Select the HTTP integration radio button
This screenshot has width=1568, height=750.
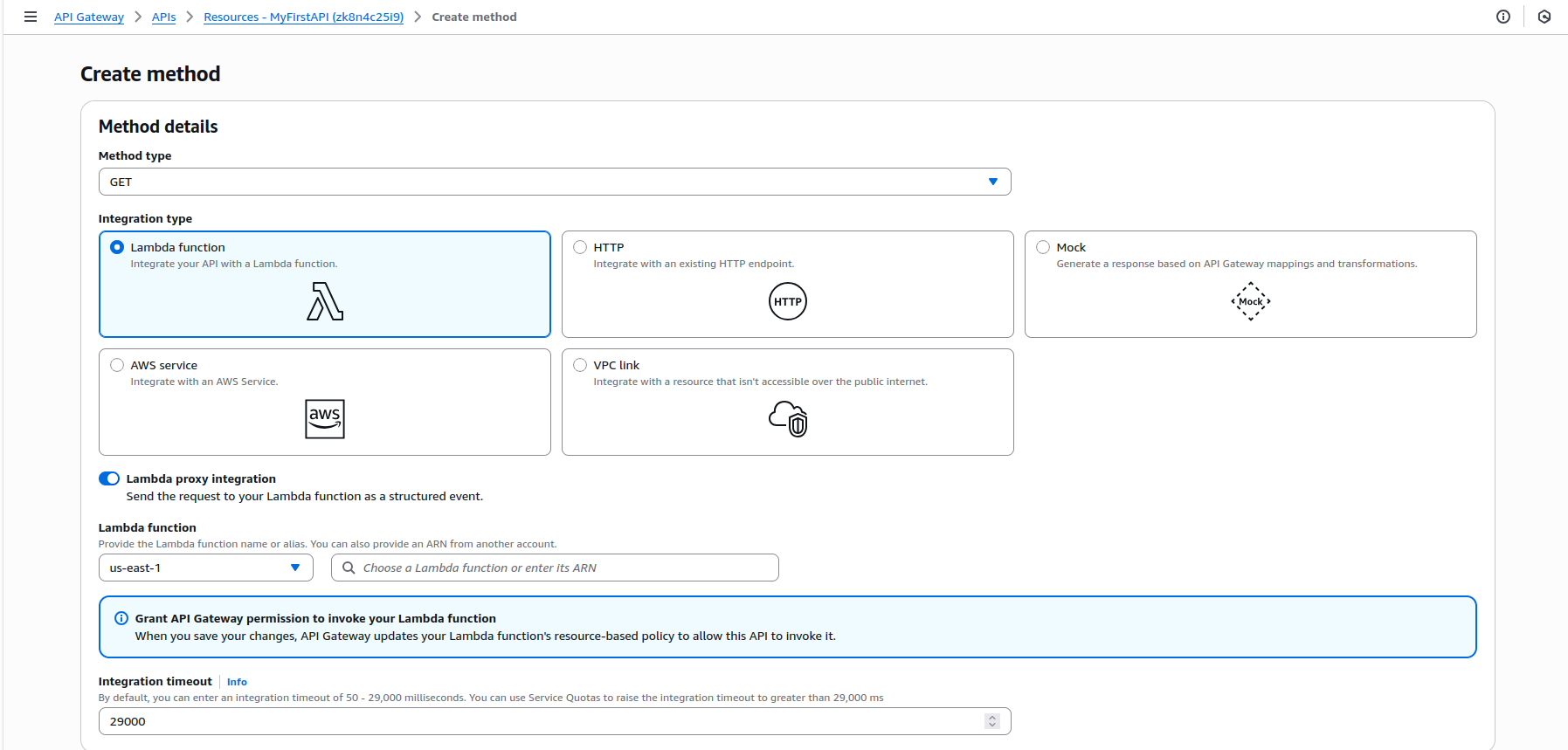[x=580, y=247]
